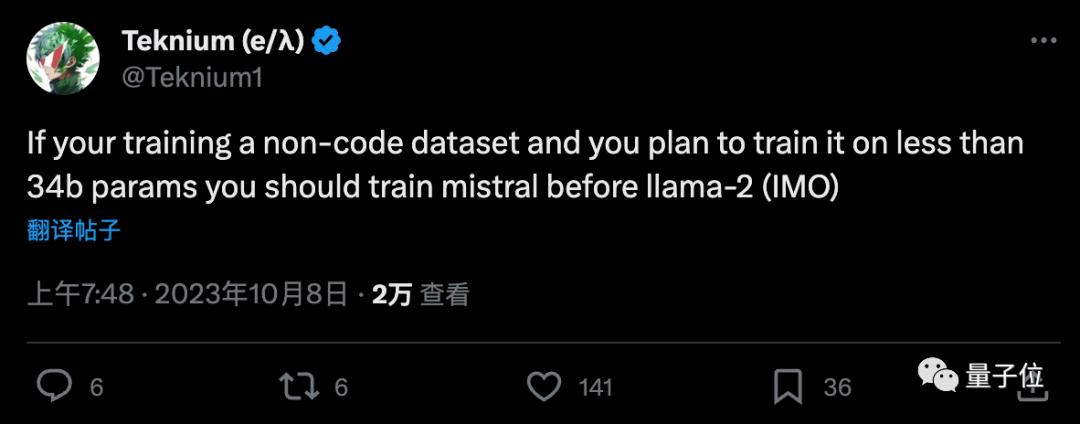Click the post timestamp 上午7:48 · 2023年10月8日
The width and height of the screenshot is (1080, 424).
(188, 295)
